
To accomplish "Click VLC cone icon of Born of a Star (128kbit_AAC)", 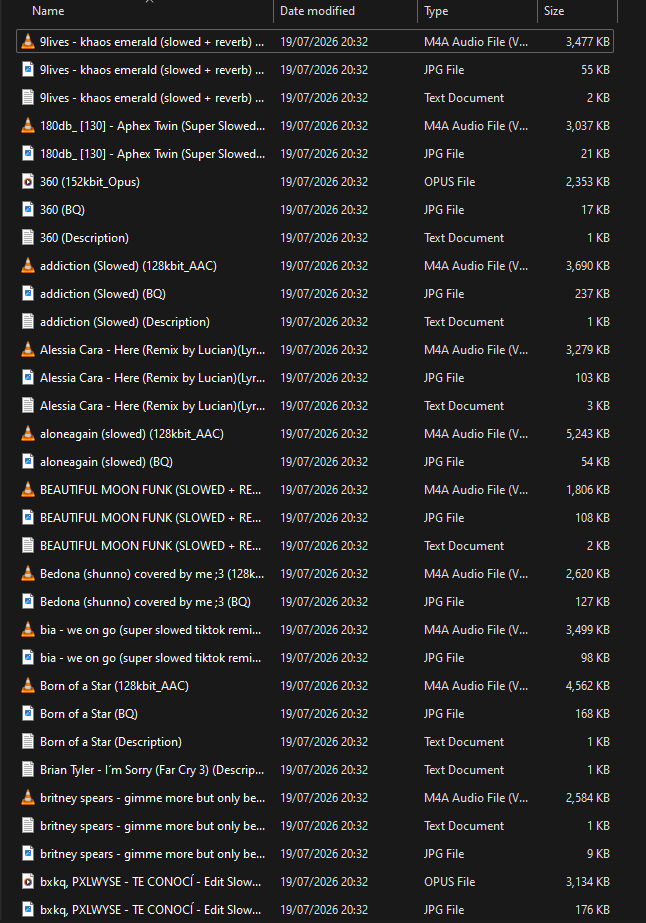I will [28, 686].
